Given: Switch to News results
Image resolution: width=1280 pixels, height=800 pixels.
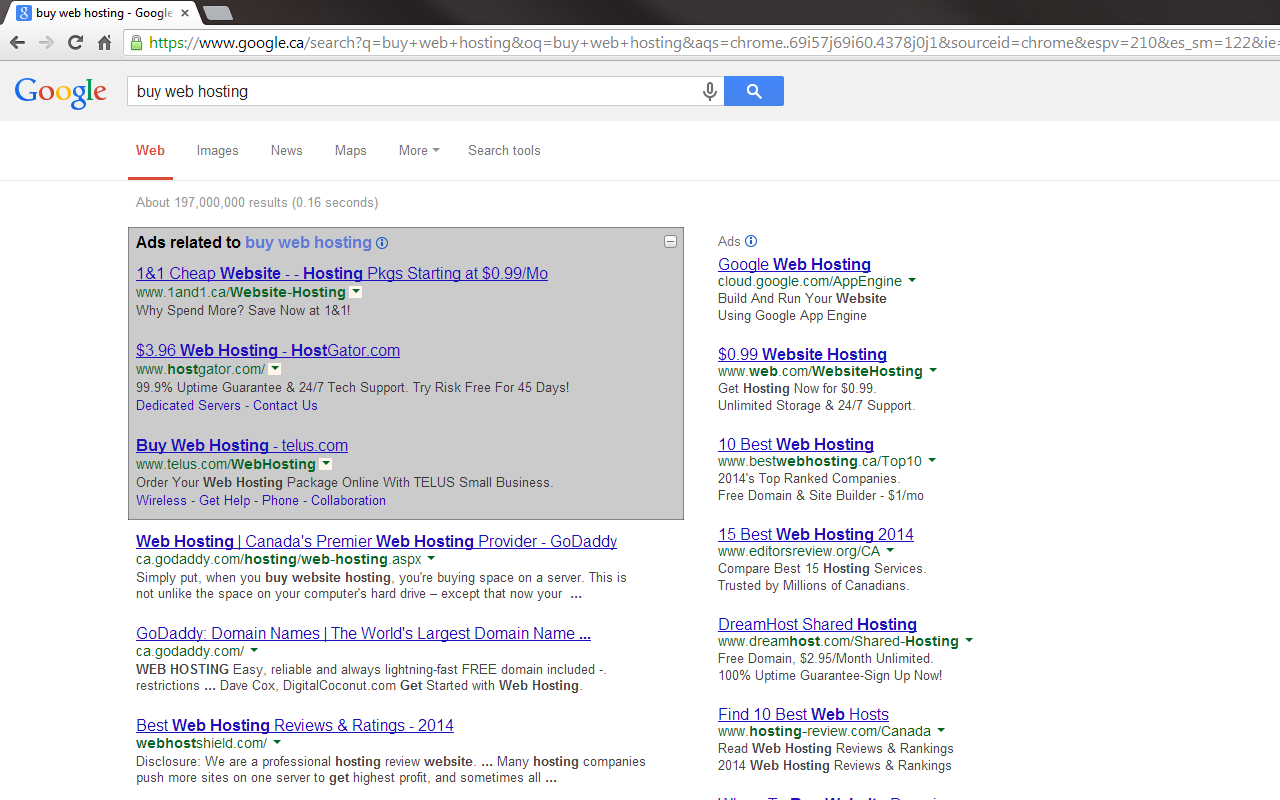Looking at the screenshot, I should (x=286, y=150).
